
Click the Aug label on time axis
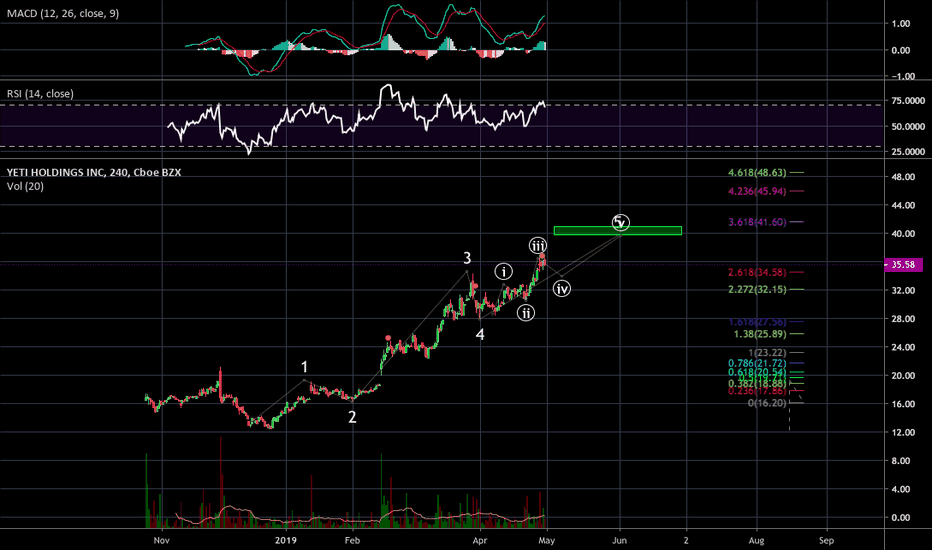pos(756,540)
